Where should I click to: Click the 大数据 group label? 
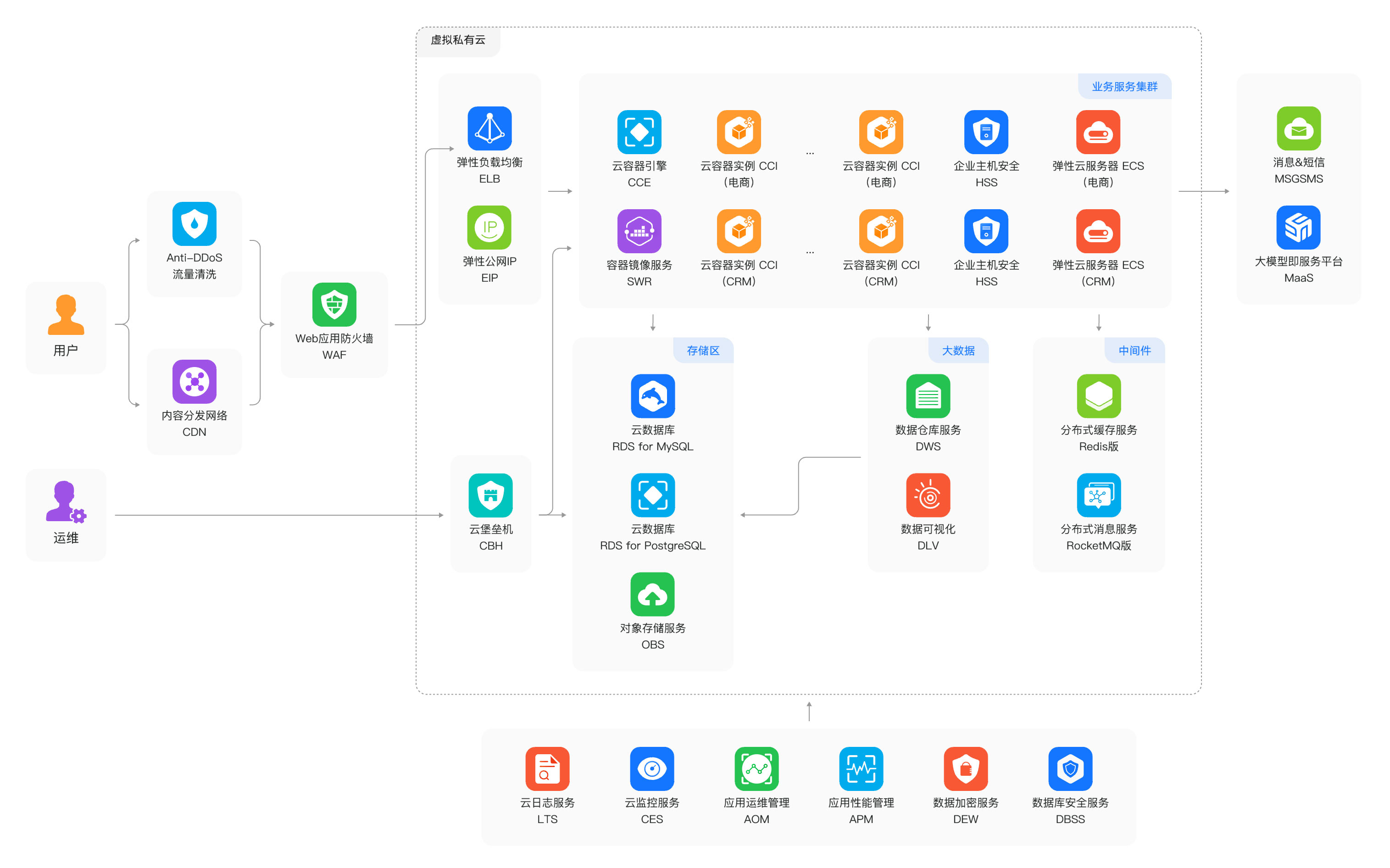click(x=958, y=350)
